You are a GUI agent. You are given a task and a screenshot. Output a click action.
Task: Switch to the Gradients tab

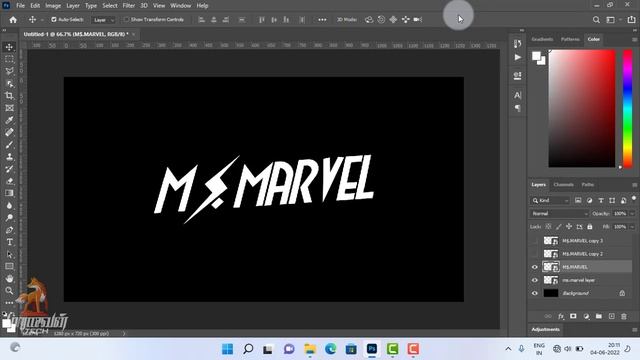coord(542,40)
